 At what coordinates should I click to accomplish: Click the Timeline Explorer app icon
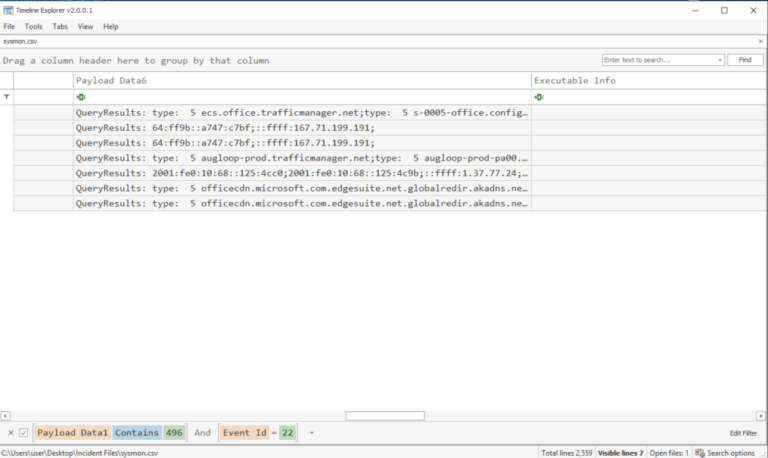(x=8, y=10)
